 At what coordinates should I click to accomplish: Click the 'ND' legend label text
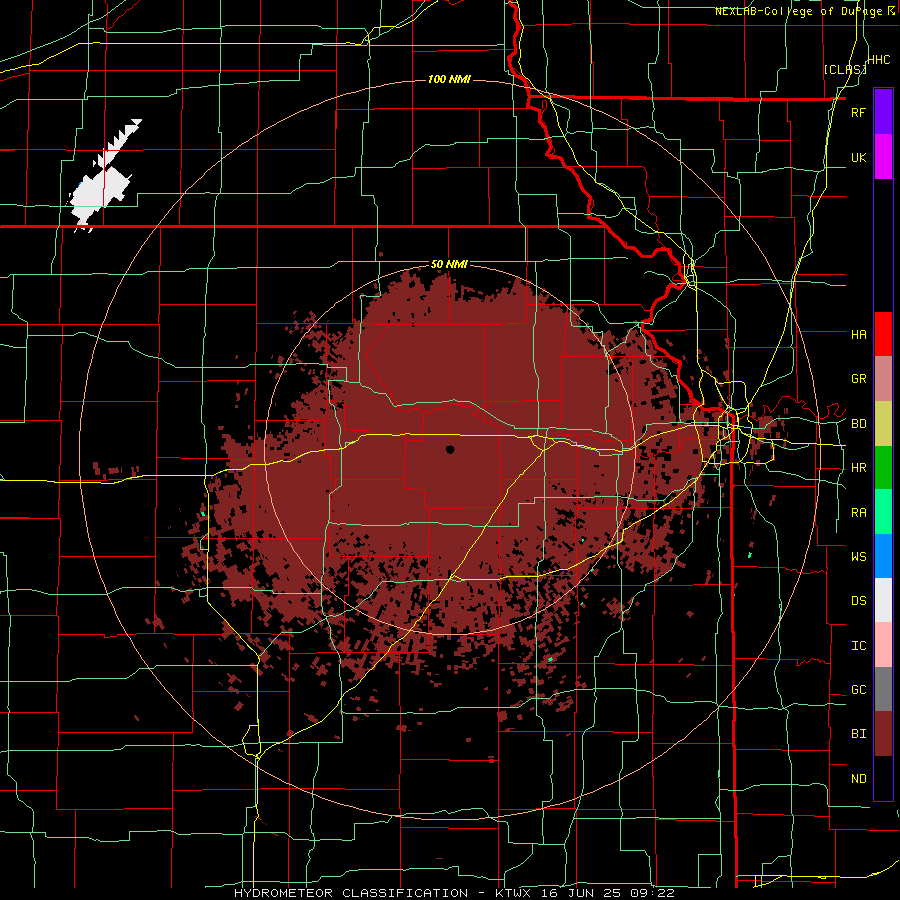[x=858, y=779]
